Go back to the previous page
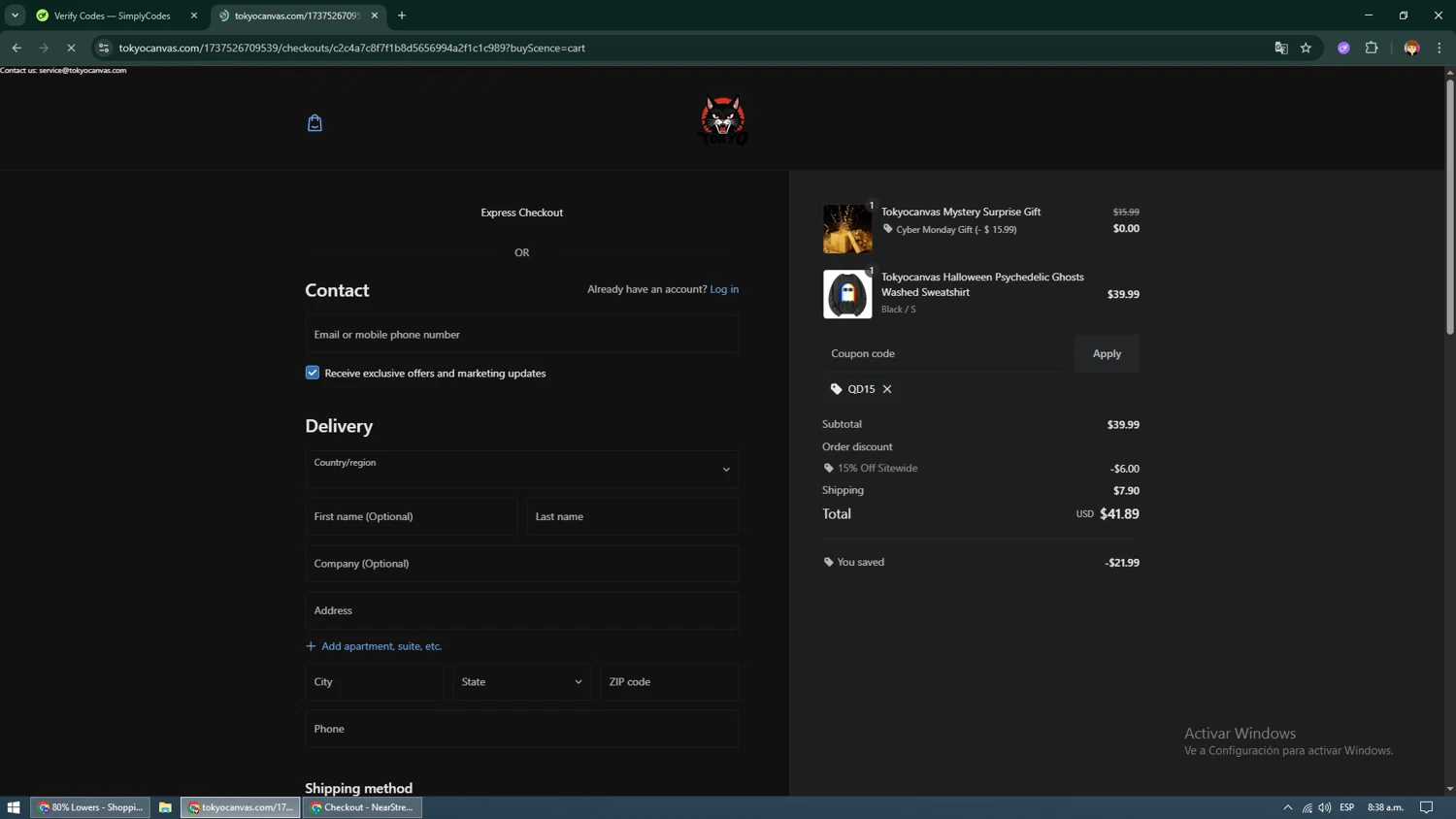Image resolution: width=1456 pixels, height=819 pixels. [x=17, y=48]
